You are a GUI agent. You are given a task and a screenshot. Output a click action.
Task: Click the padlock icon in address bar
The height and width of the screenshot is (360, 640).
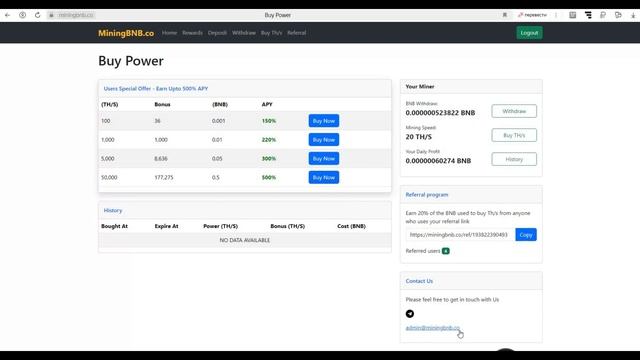51,15
